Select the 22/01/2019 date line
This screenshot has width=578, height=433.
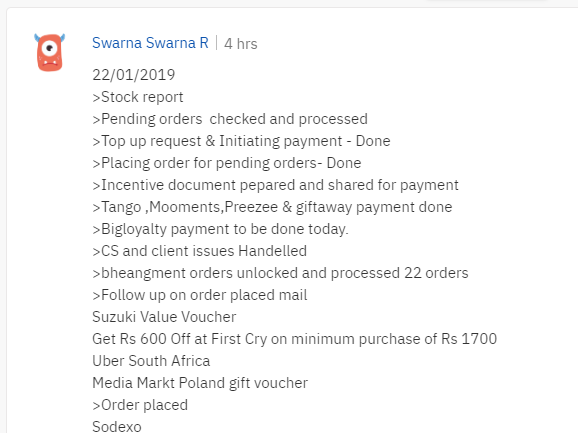pos(133,75)
